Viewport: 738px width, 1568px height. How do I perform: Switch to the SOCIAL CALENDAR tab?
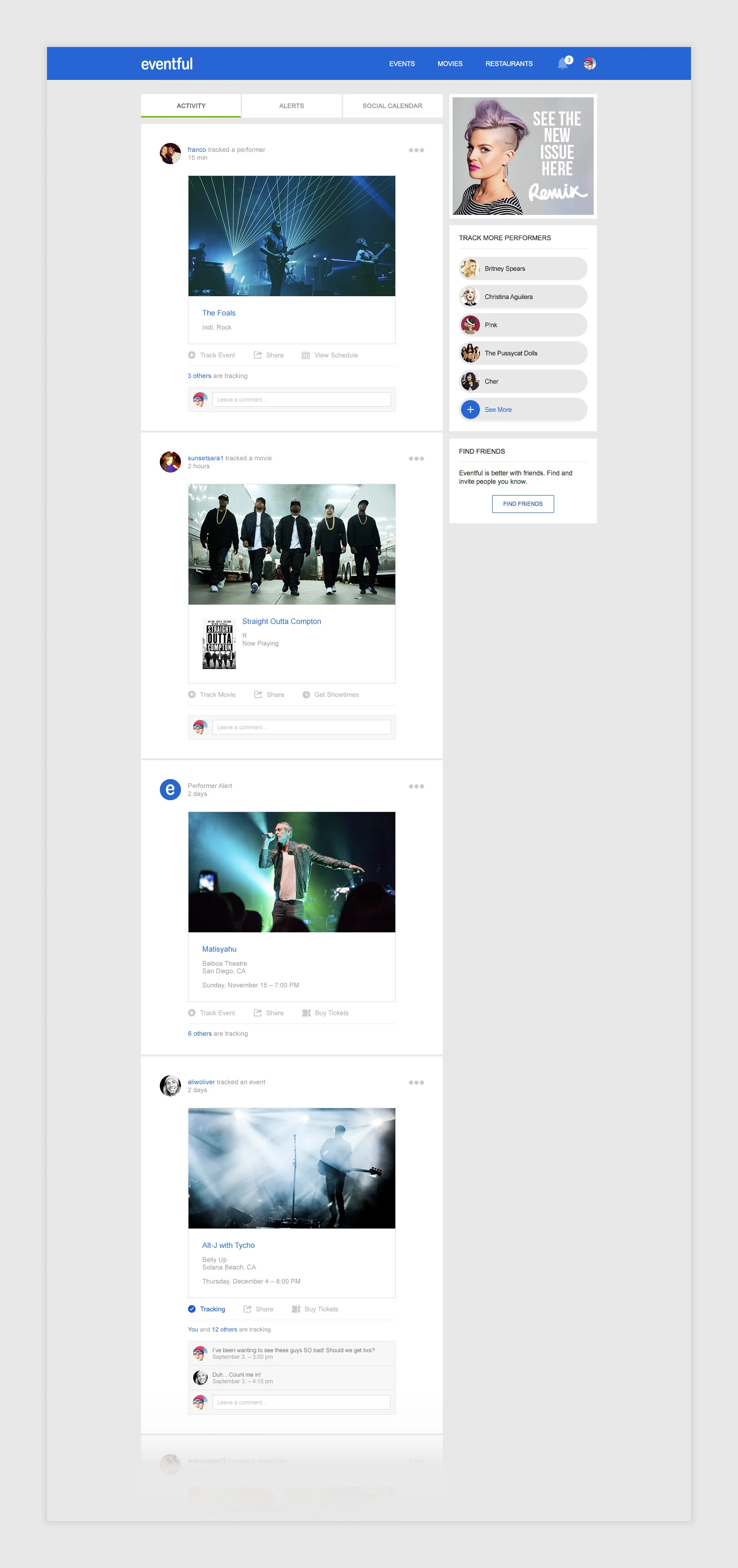393,106
